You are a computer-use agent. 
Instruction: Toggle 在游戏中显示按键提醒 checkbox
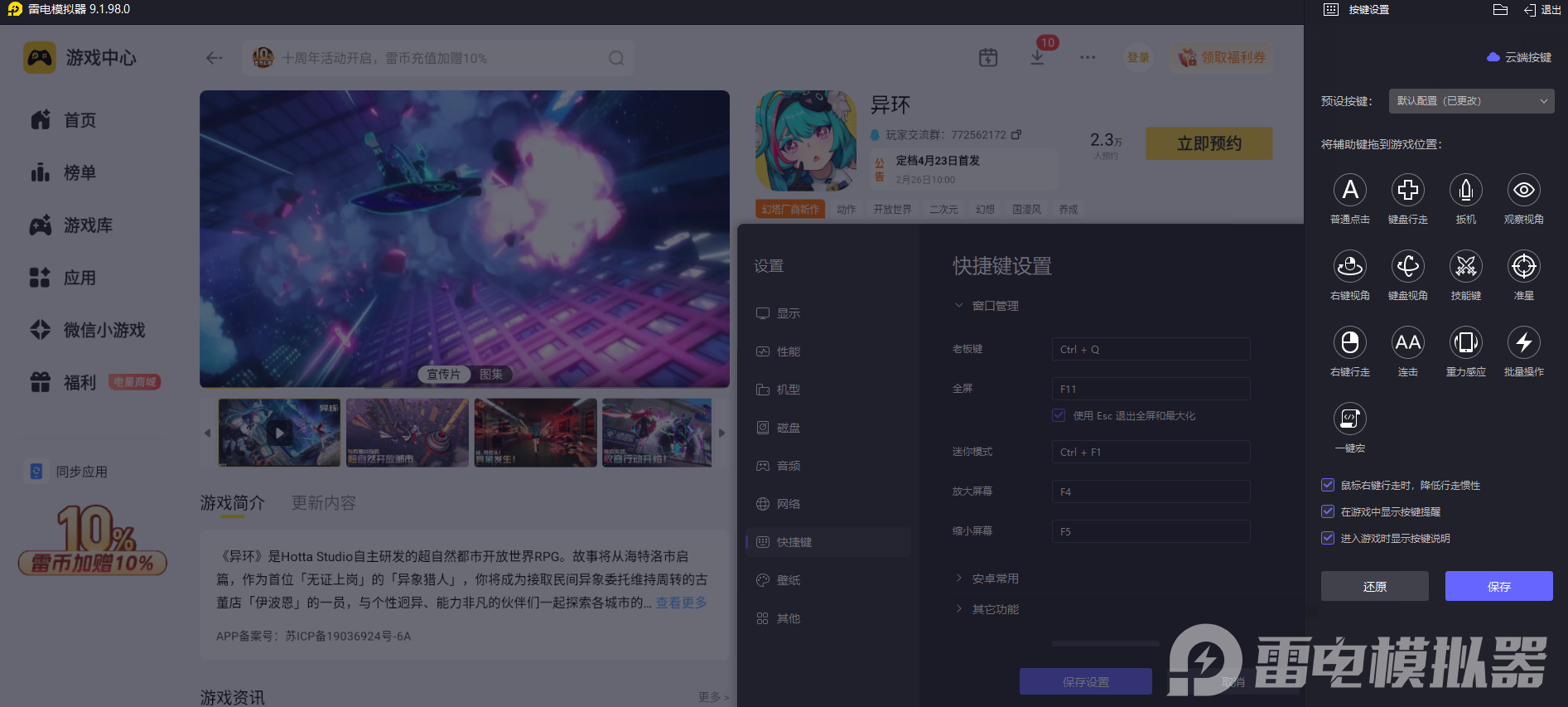click(1328, 511)
